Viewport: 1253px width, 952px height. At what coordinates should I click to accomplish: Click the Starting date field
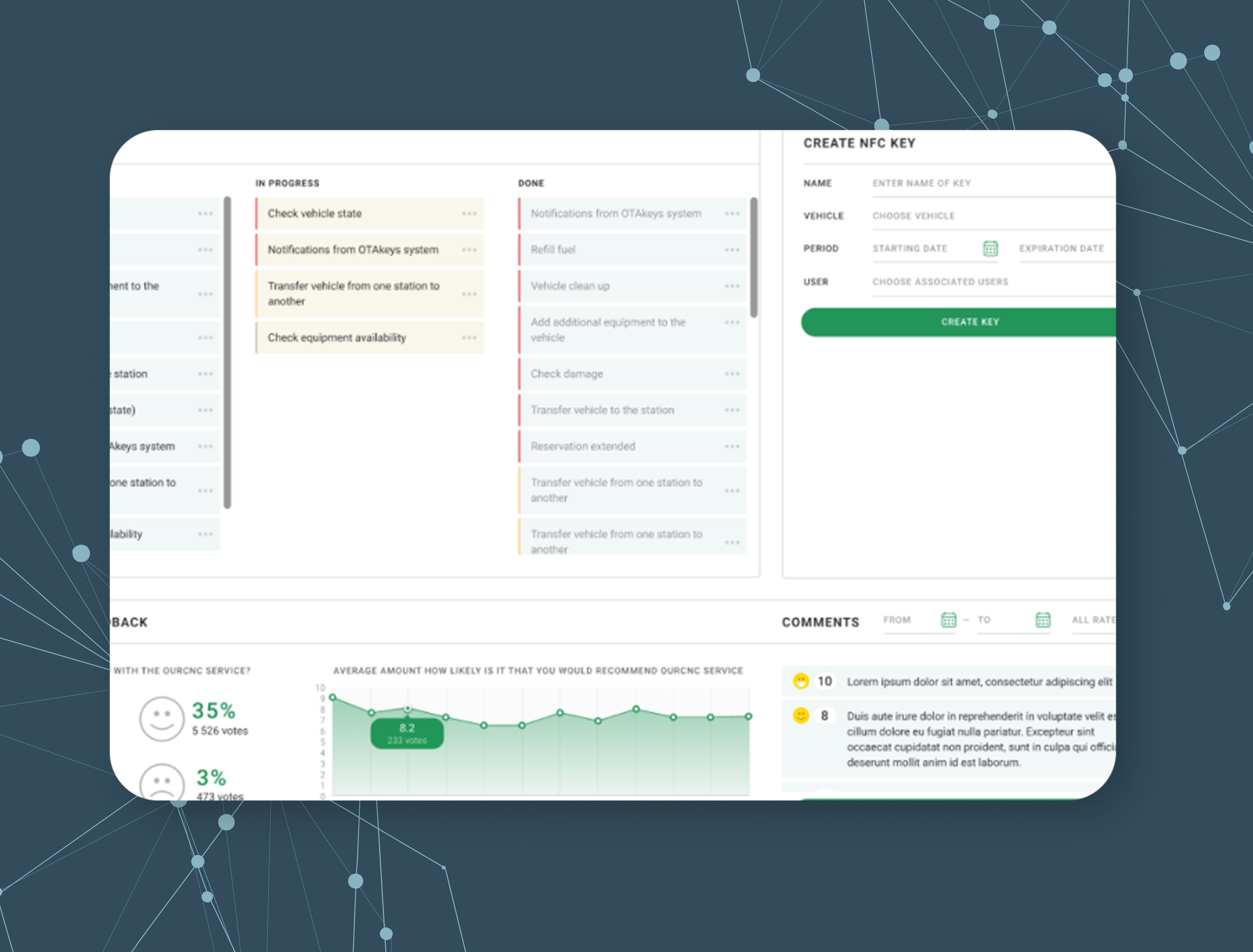(x=935, y=249)
